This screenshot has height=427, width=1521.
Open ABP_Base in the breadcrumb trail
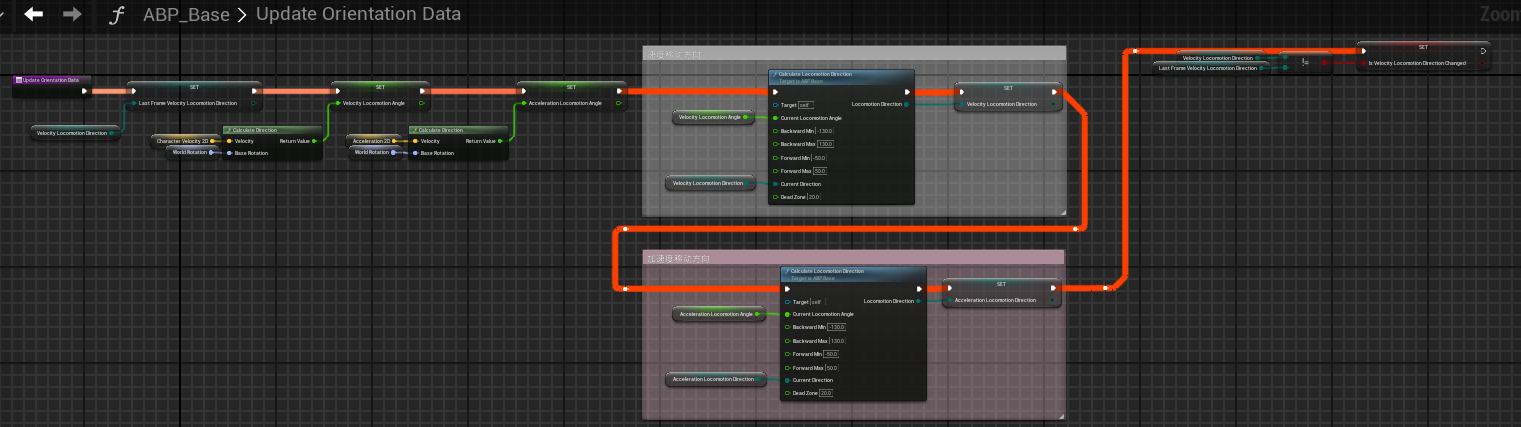click(186, 14)
